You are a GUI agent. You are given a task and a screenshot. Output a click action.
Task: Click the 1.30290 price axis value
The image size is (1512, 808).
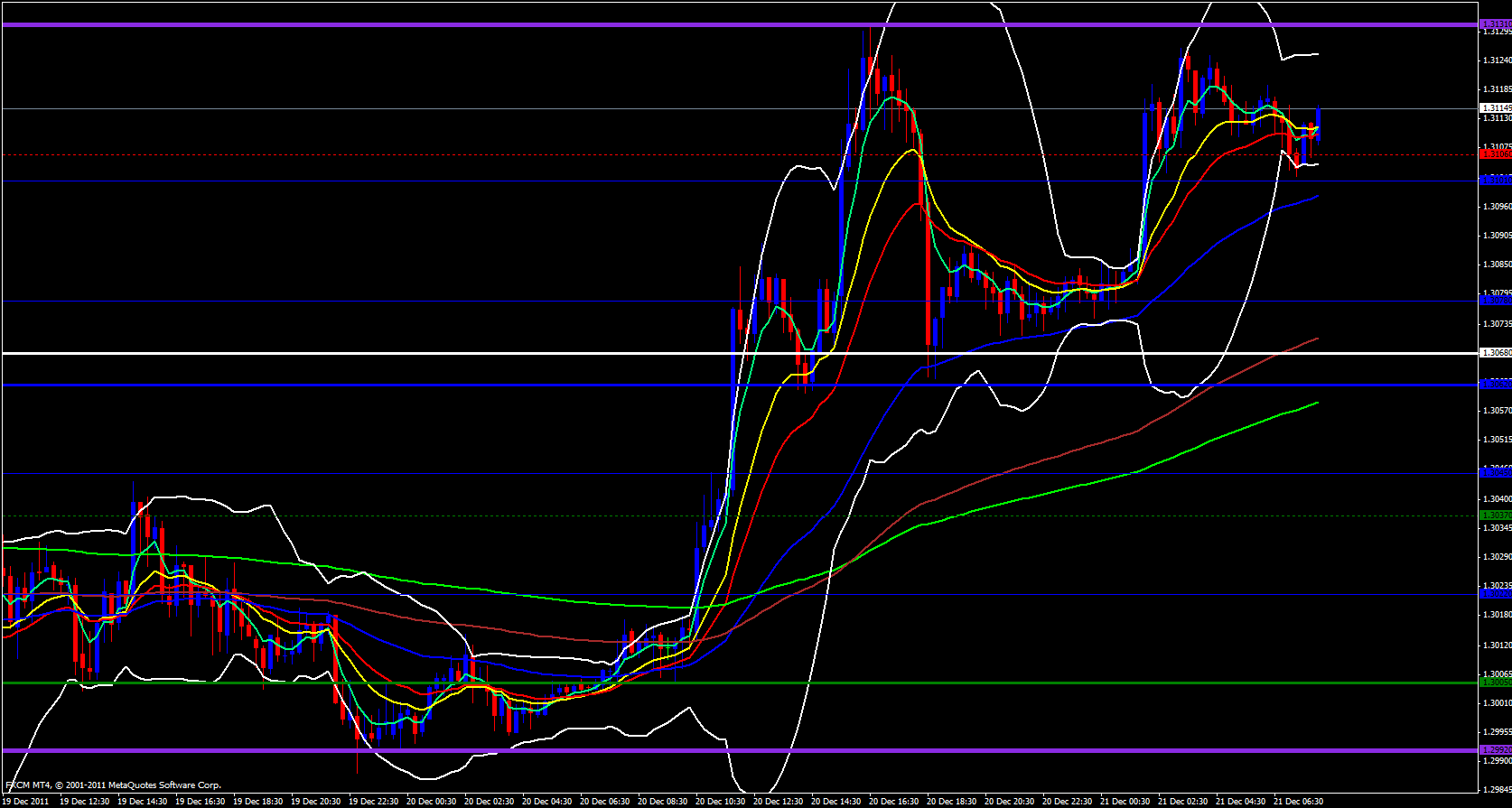tap(1497, 557)
